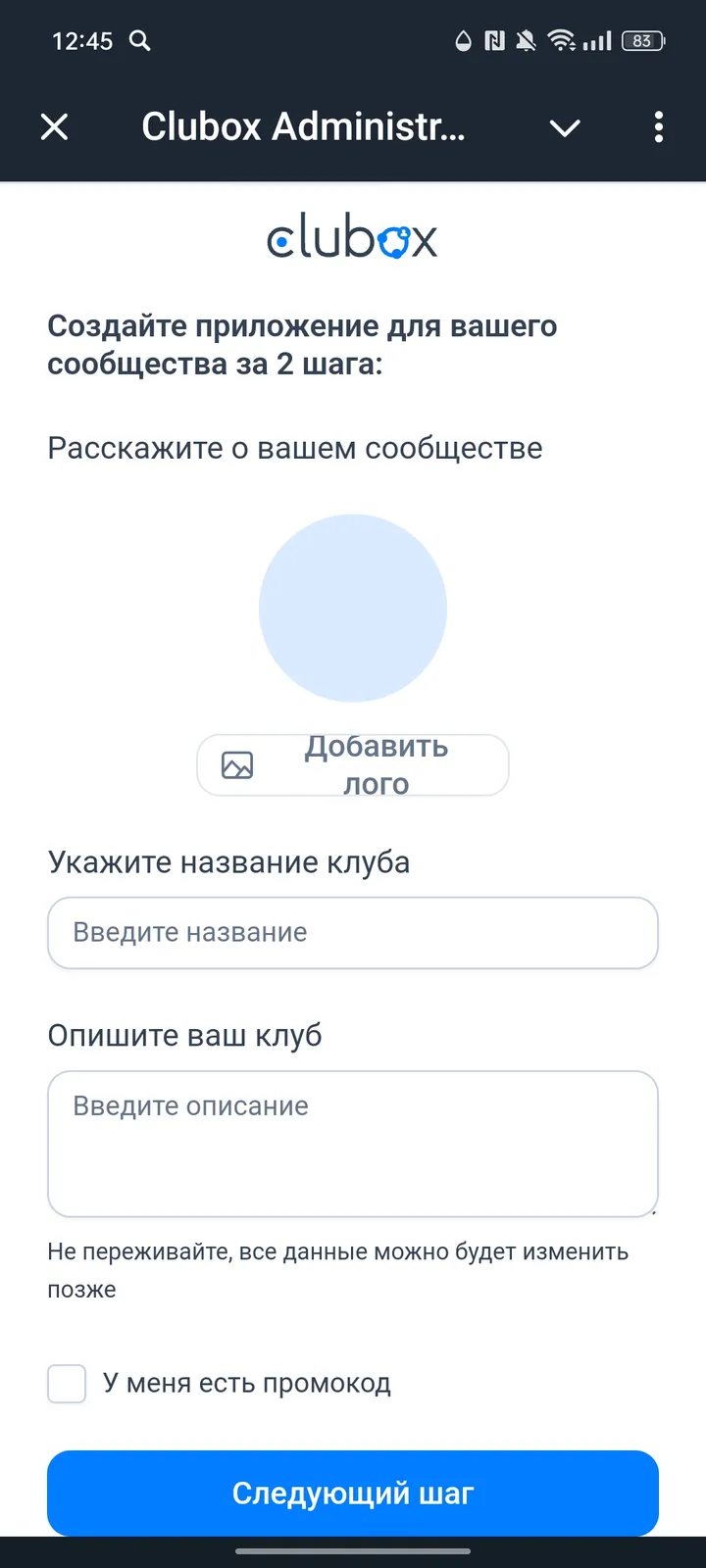Image resolution: width=706 pixels, height=1568 pixels.
Task: Select the Clubox logo at the top
Action: [353, 237]
